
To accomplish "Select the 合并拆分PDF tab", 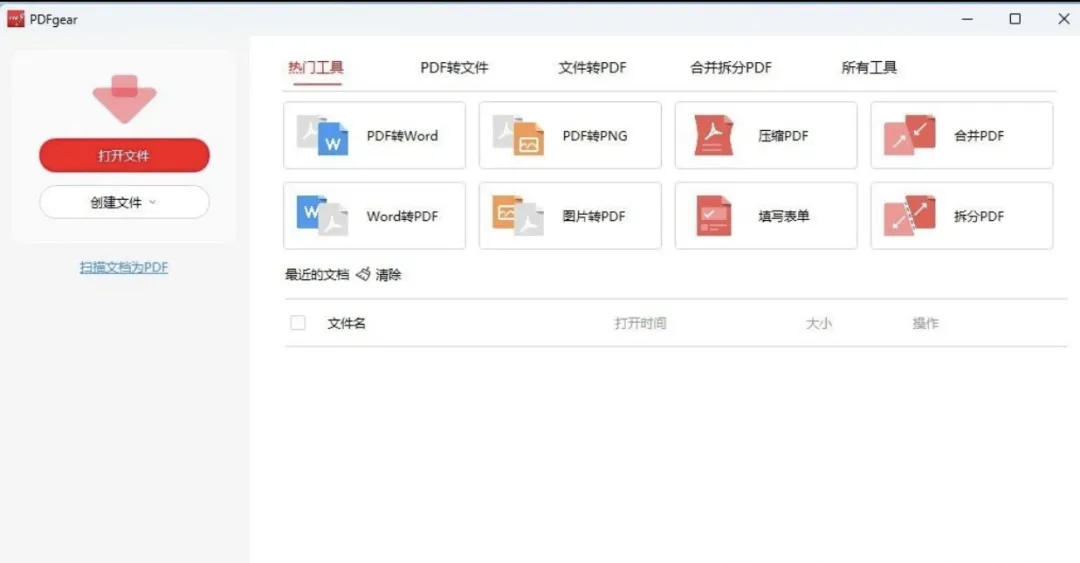I will [731, 68].
